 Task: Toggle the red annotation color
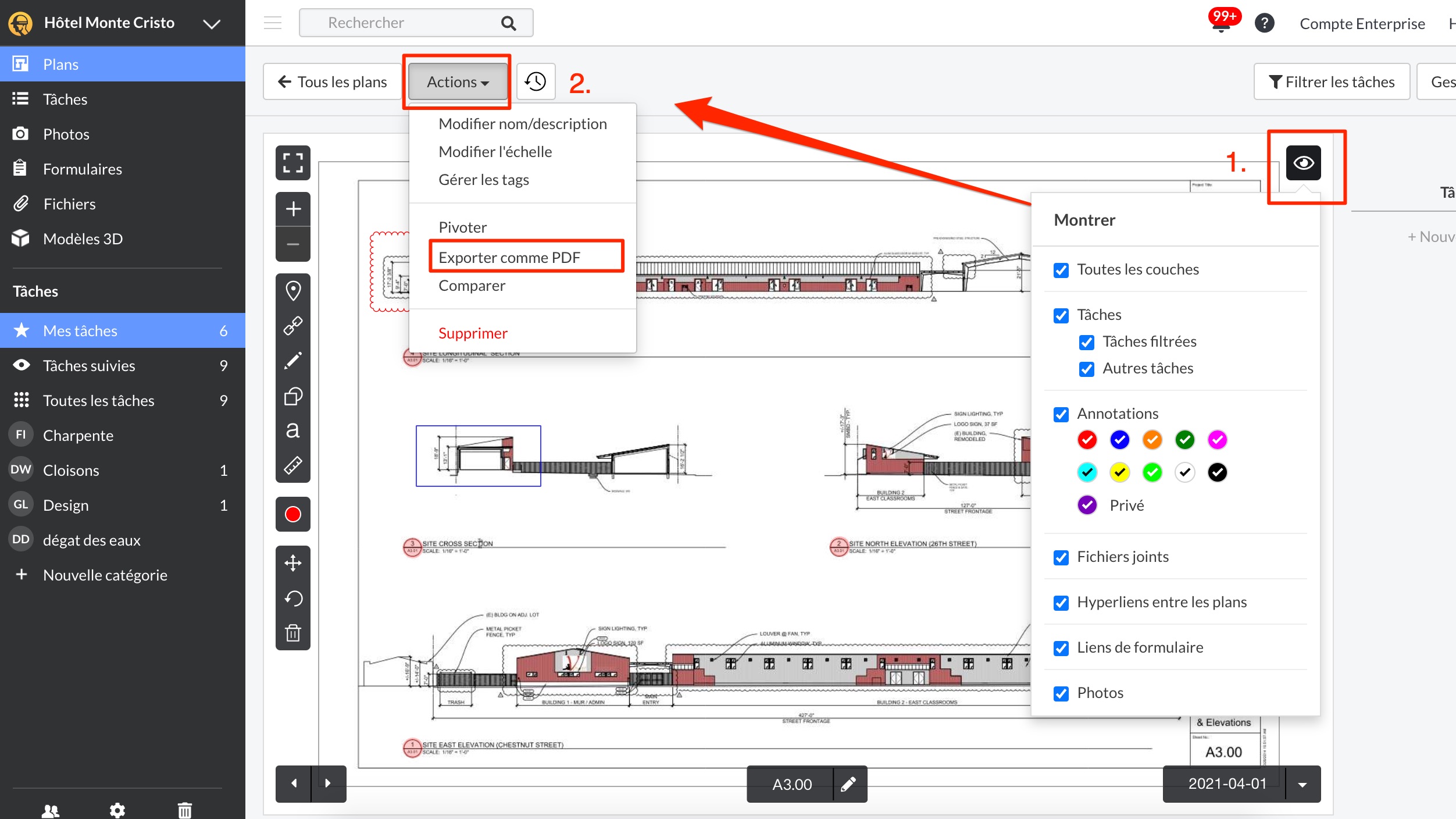[1087, 440]
